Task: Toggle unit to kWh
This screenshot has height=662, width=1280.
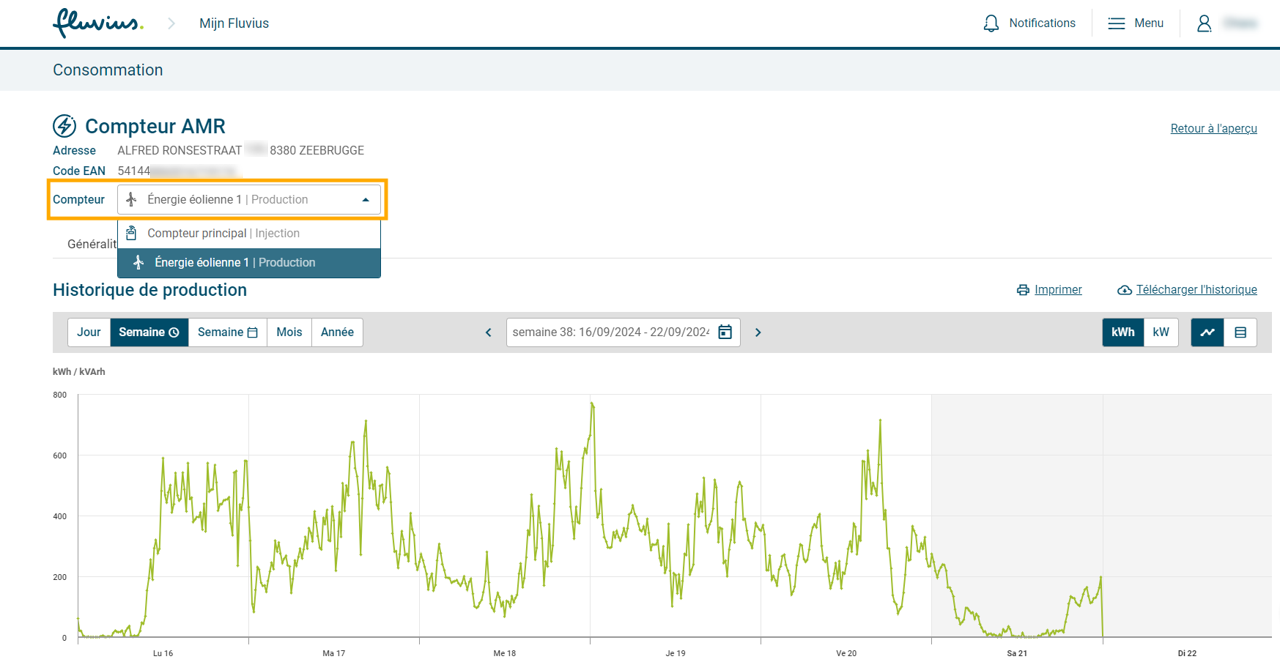Action: coord(1122,332)
